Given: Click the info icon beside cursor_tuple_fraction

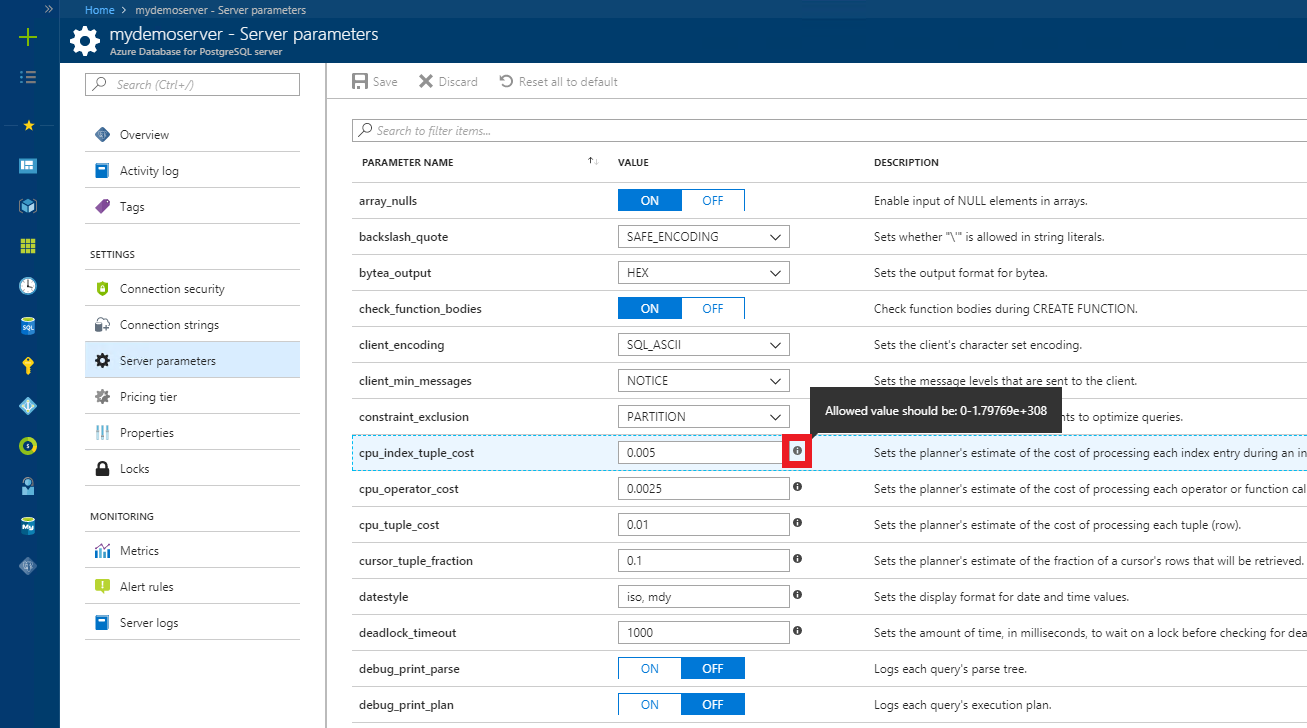Looking at the screenshot, I should [797, 559].
